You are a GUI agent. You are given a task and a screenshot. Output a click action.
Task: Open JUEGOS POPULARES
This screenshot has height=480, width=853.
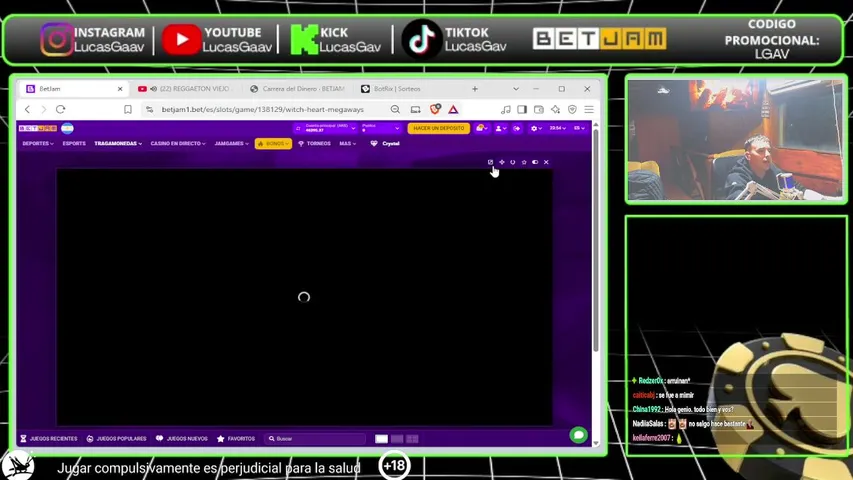pyautogui.click(x=116, y=439)
